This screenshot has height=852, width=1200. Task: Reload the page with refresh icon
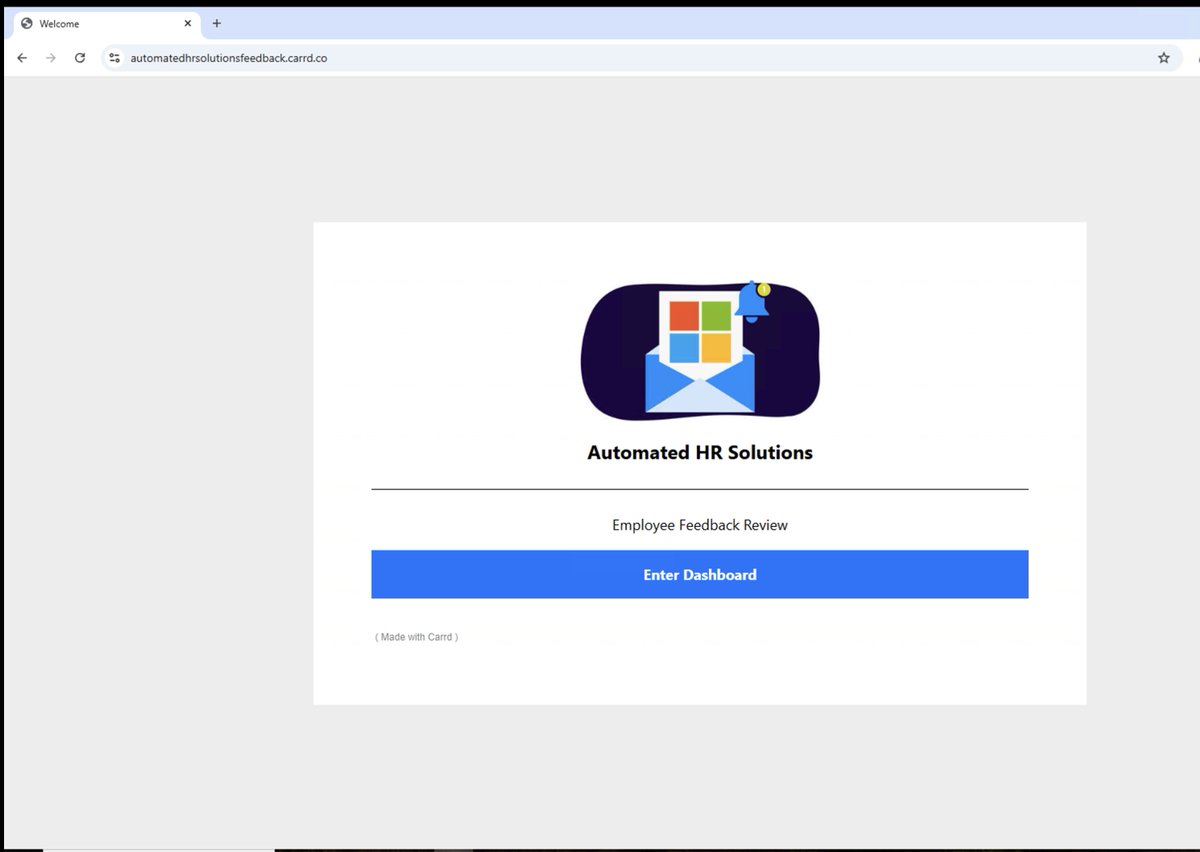80,58
